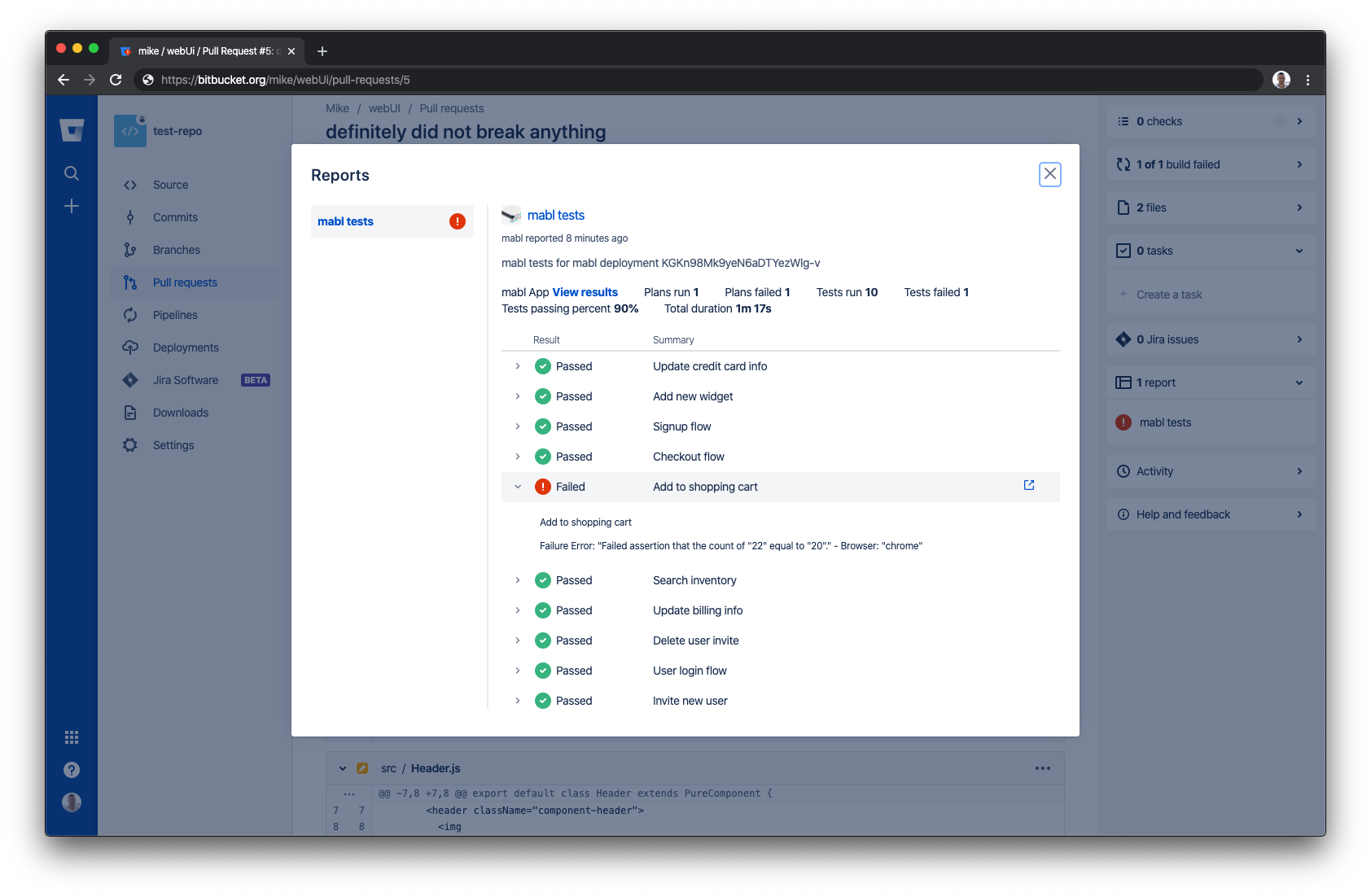
Task: Click the create plus icon in left bar
Action: point(72,206)
